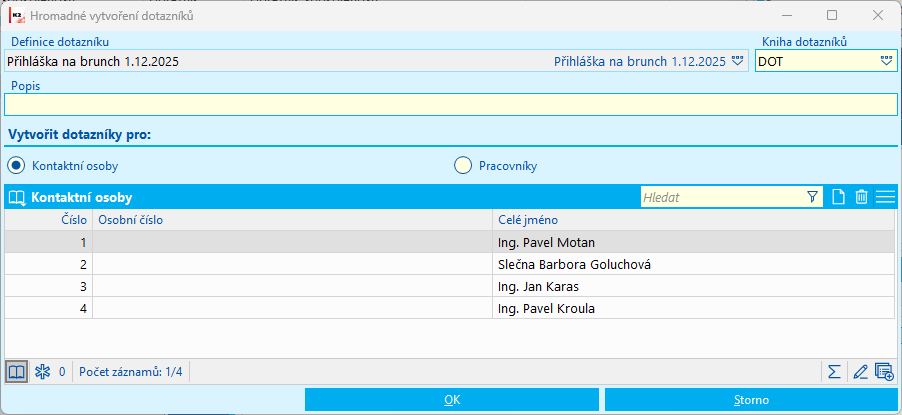Click the OK button
The image size is (902, 415).
452,399
